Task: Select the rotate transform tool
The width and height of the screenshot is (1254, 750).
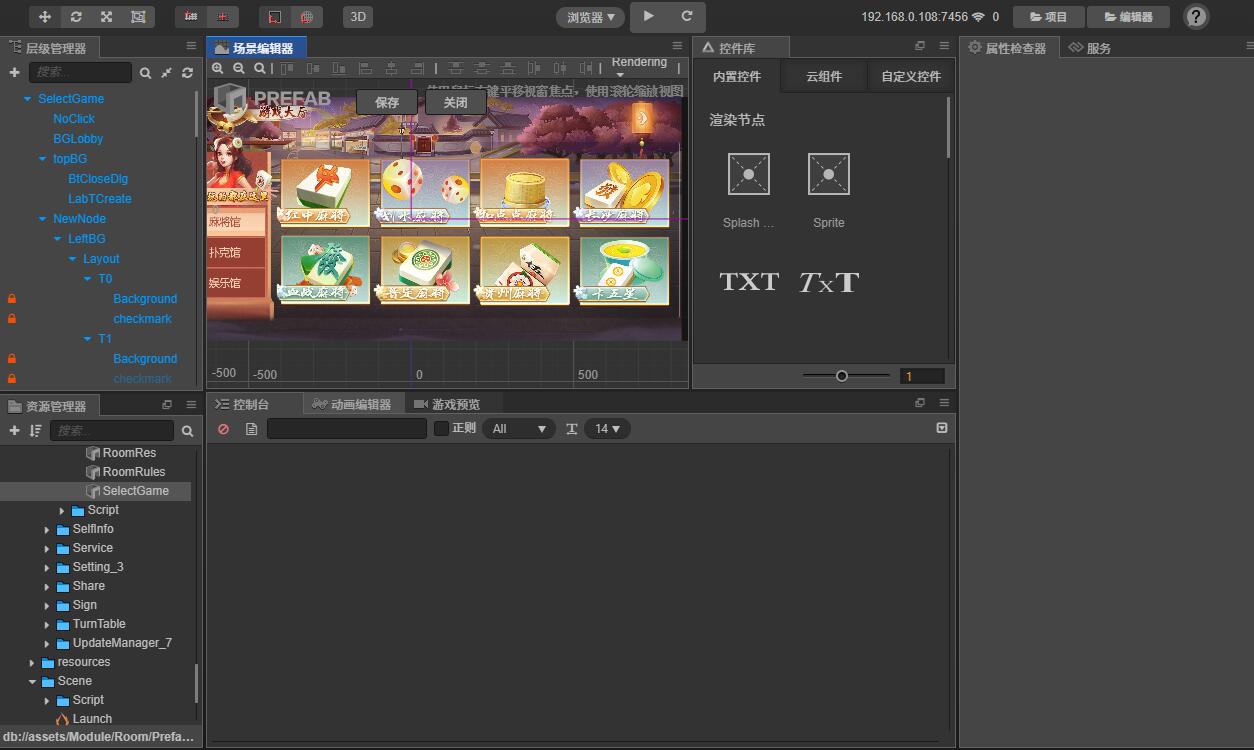Action: click(x=76, y=17)
